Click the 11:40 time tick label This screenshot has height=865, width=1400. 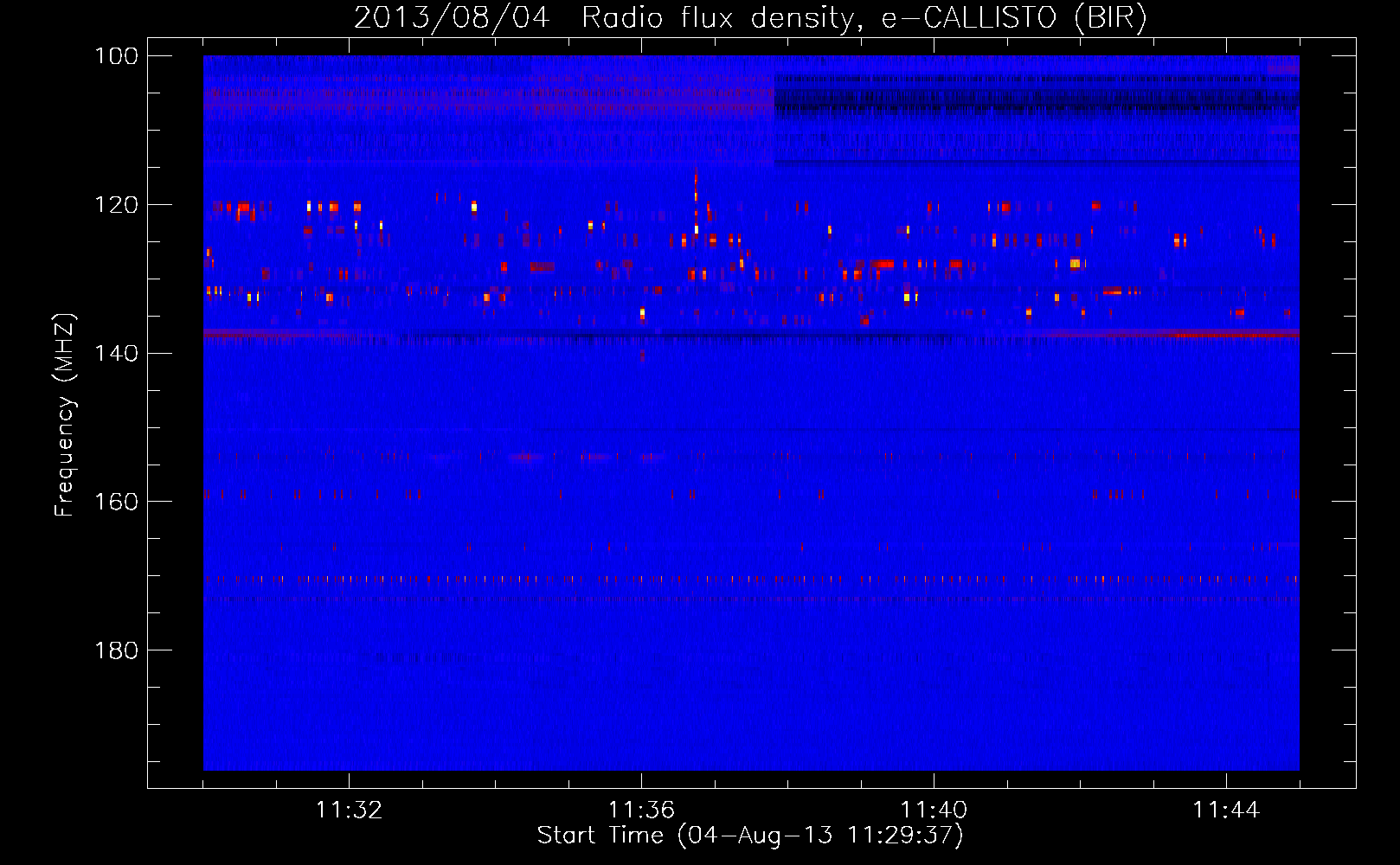934,810
